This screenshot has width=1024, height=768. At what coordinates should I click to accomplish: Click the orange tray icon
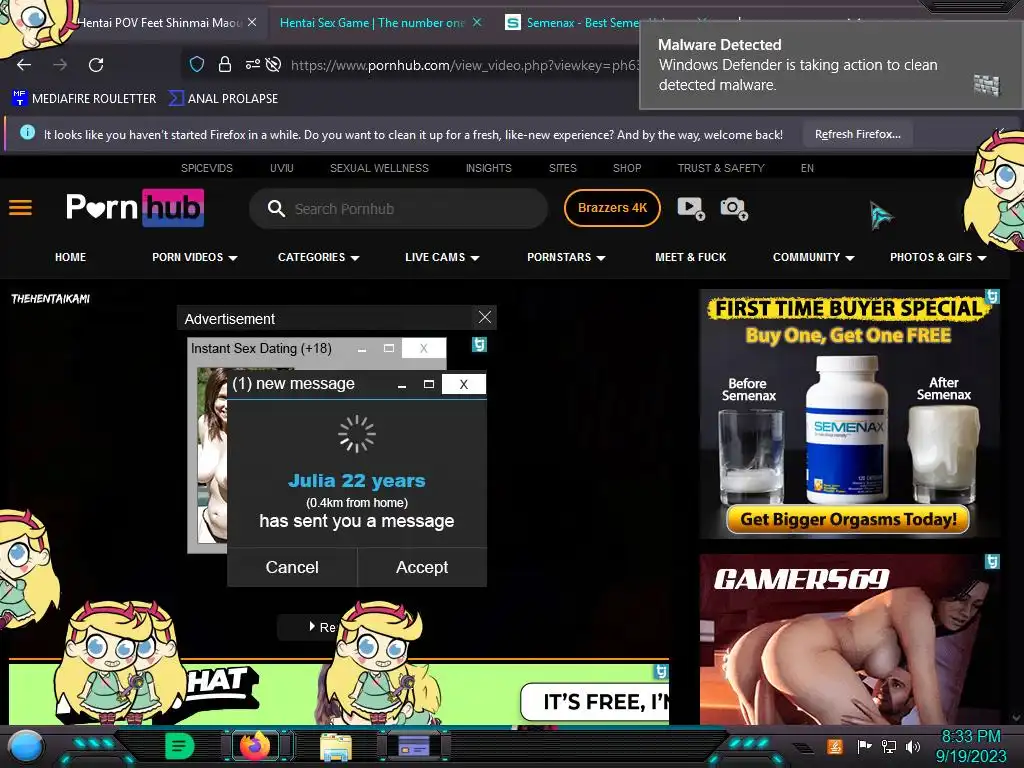[x=835, y=746]
